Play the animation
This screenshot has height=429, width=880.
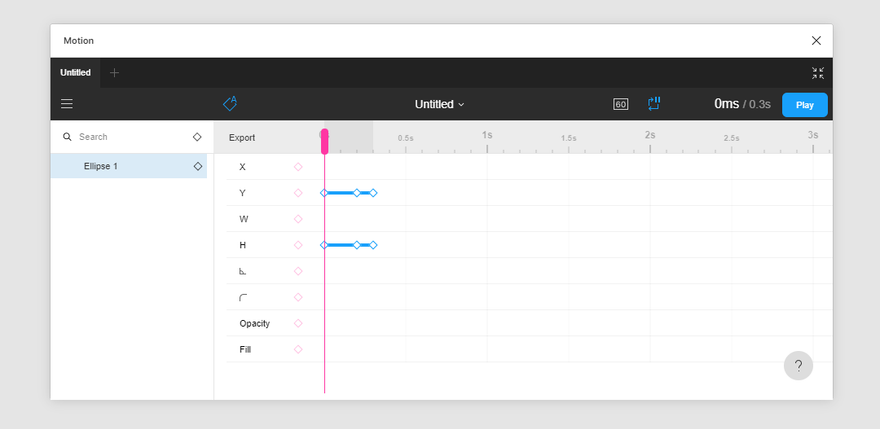point(805,105)
